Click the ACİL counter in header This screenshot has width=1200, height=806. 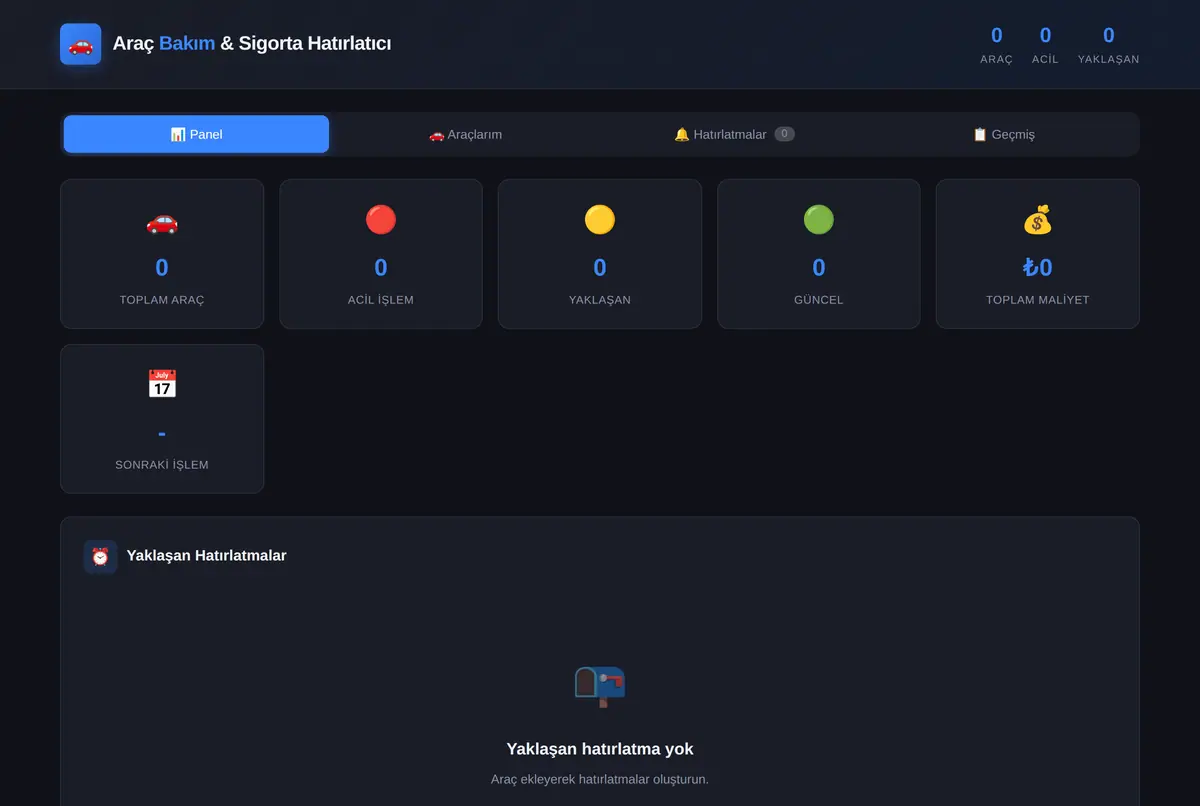point(1045,45)
